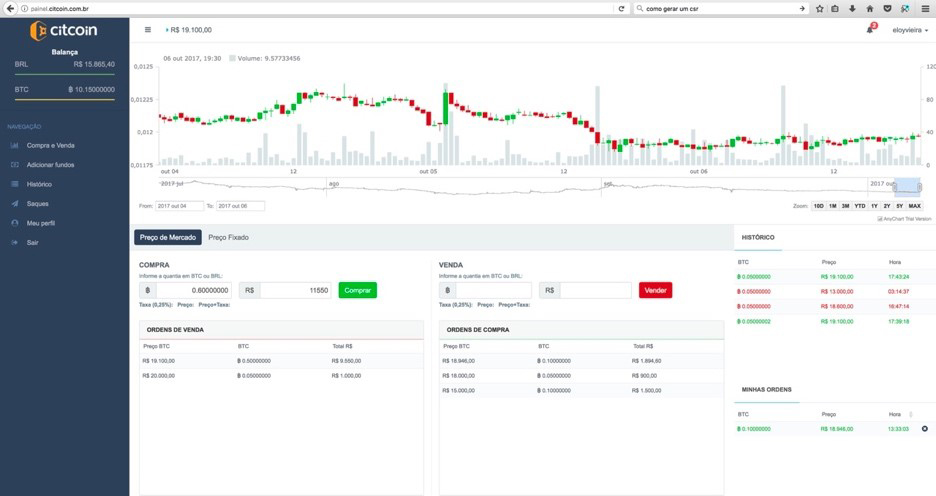Viewport: 936px width, 496px height.
Task: Click the highlighted range on the chart scroller
Action: [907, 186]
